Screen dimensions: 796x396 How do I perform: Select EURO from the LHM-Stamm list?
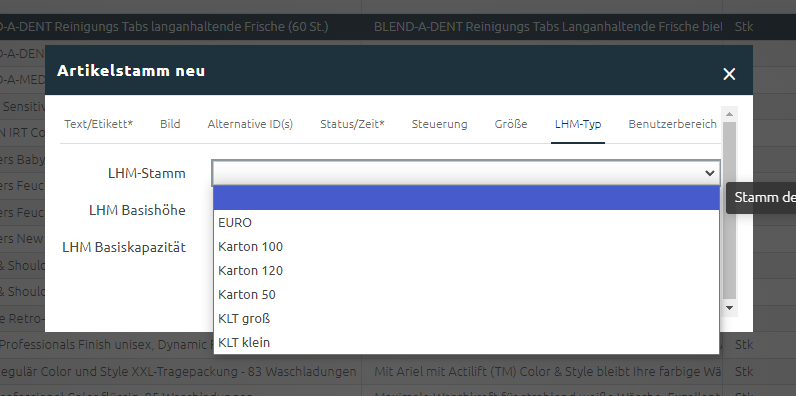[466, 222]
